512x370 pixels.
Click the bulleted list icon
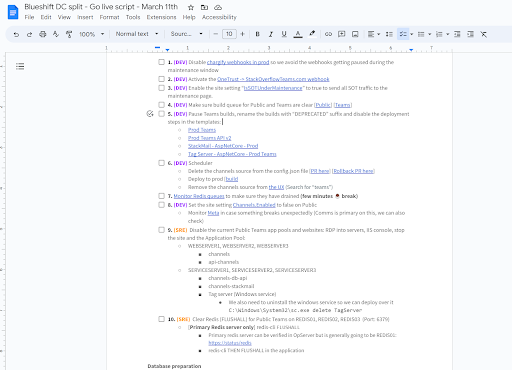click(x=421, y=34)
